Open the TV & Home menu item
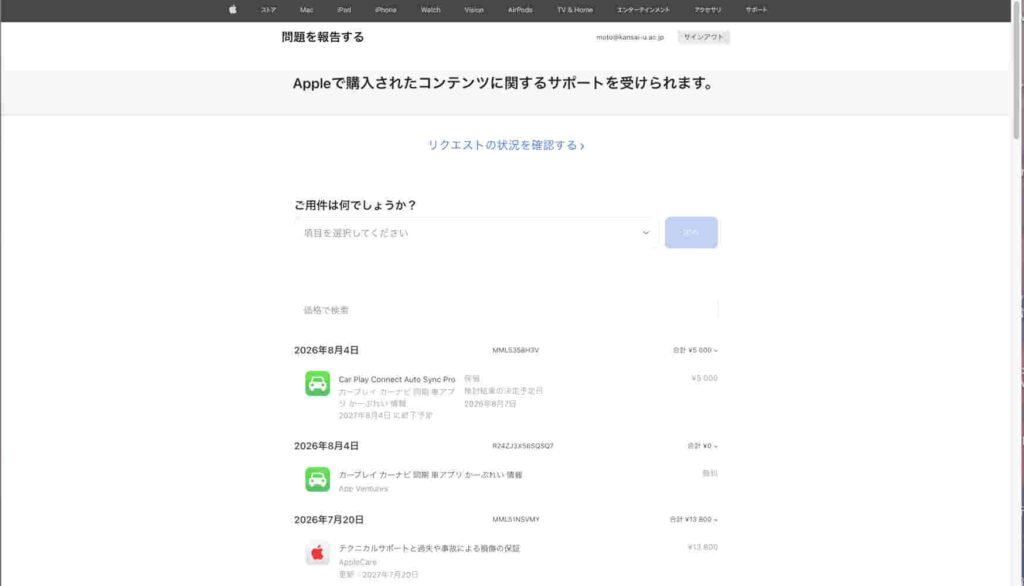 (575, 10)
